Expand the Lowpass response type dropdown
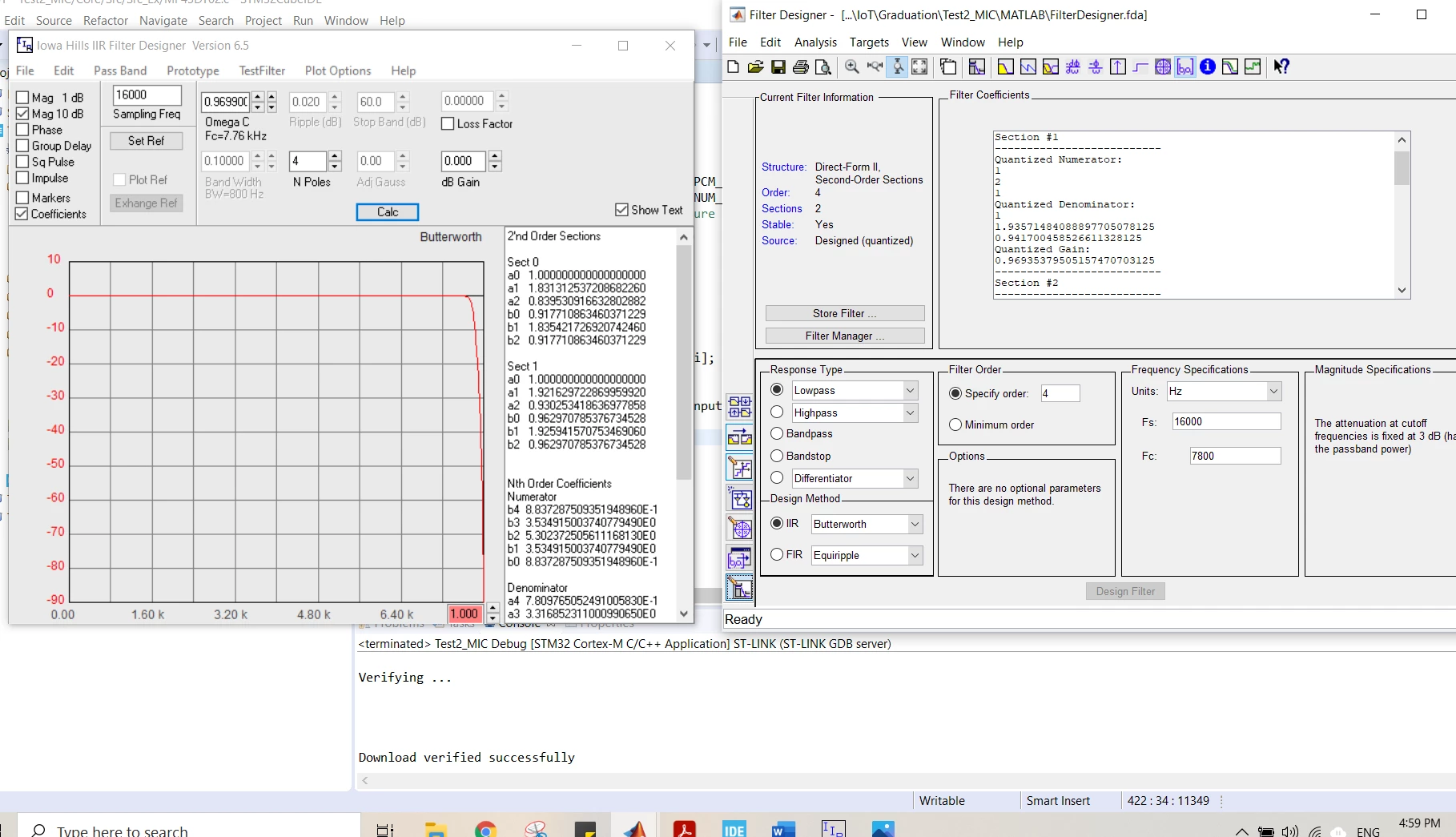Image resolution: width=1456 pixels, height=837 pixels. click(x=910, y=390)
